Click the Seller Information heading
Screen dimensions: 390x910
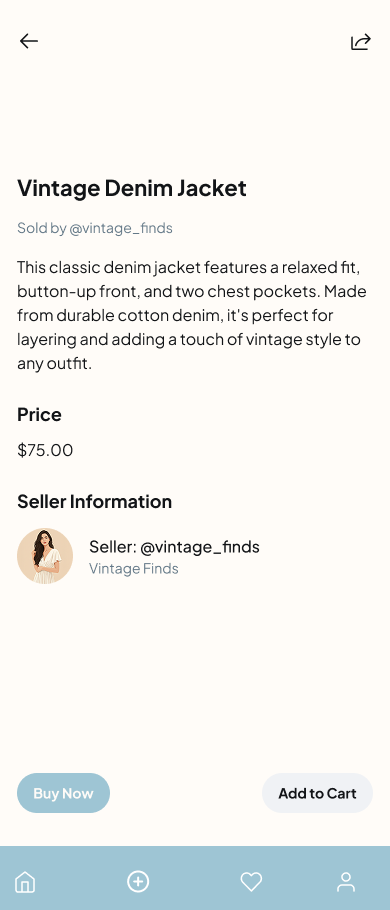pos(94,501)
